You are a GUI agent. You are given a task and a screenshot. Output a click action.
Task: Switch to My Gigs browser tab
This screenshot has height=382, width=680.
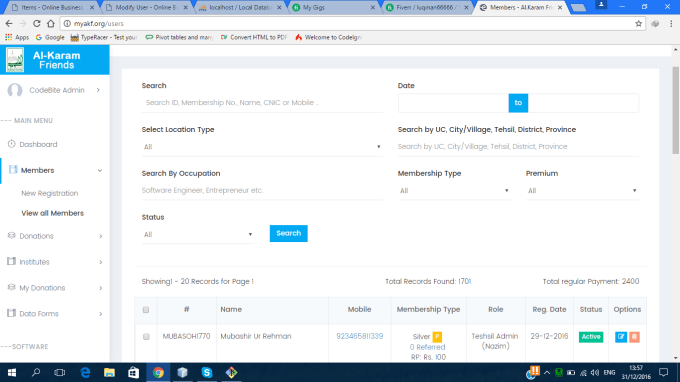334,7
